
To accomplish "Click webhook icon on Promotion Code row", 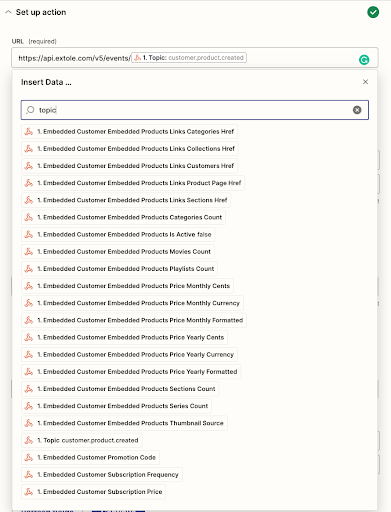I will point(29,458).
